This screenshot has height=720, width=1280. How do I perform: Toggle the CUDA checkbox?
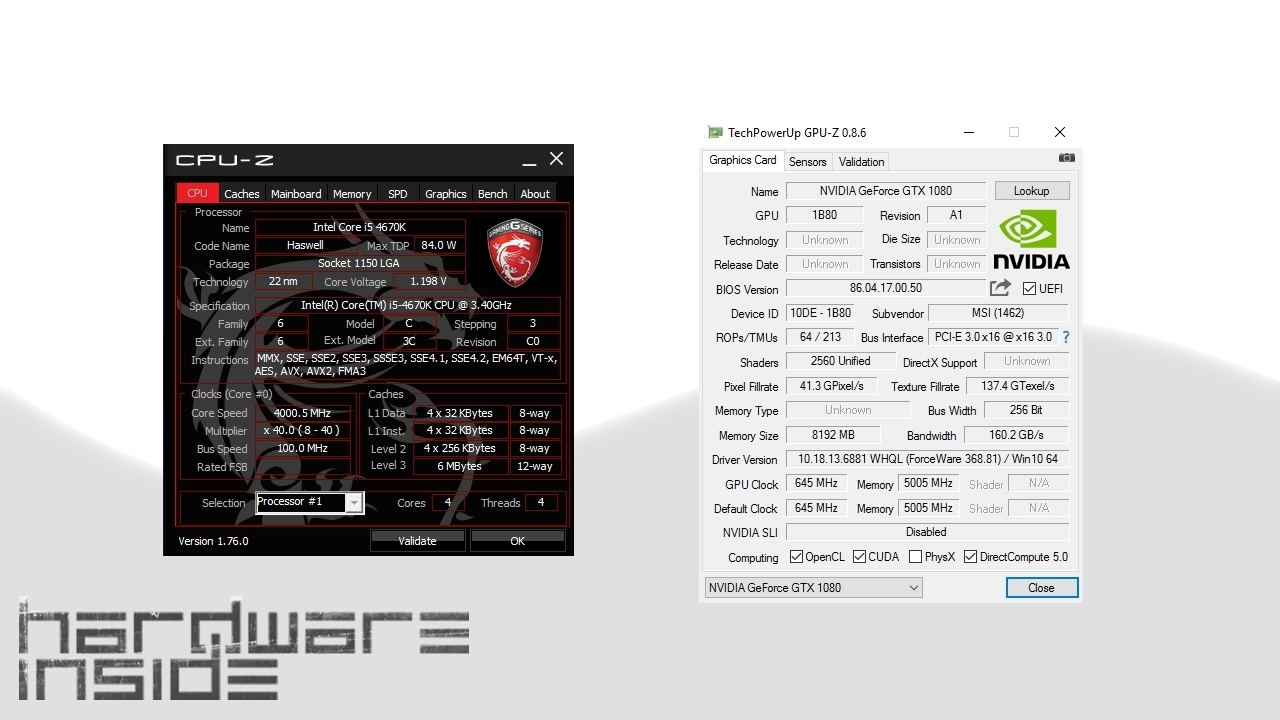[859, 557]
